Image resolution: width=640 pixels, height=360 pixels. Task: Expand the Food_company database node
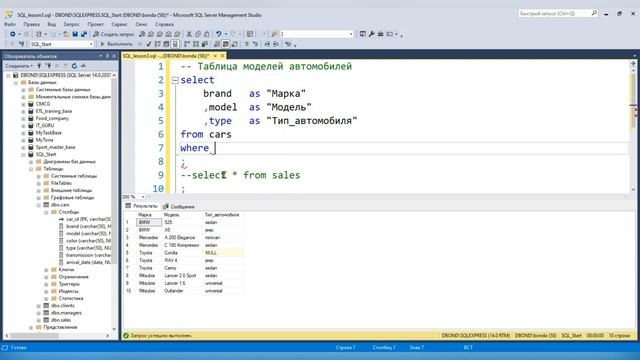coord(23,118)
